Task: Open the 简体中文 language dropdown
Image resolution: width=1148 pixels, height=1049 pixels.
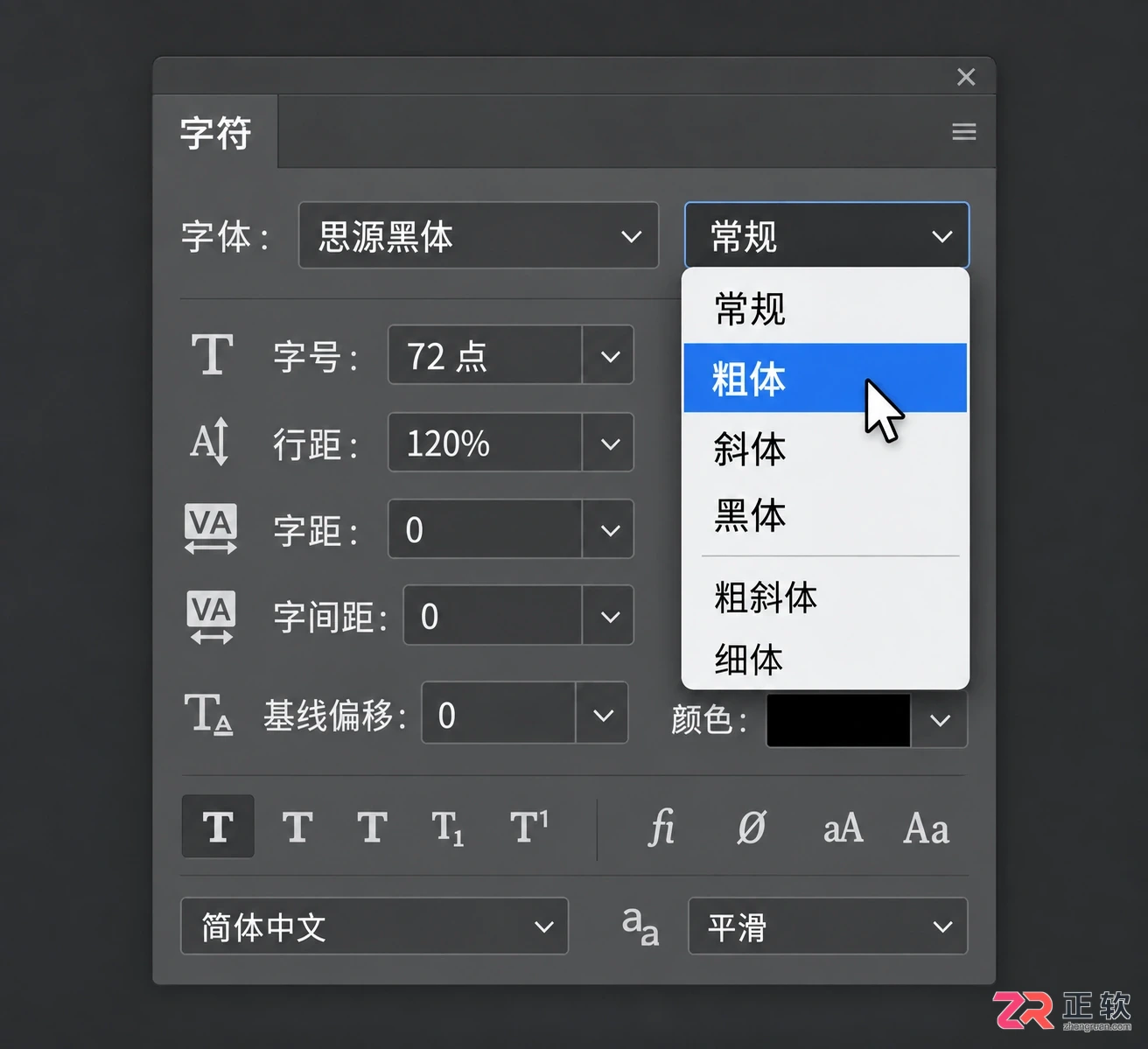Action: (x=374, y=927)
